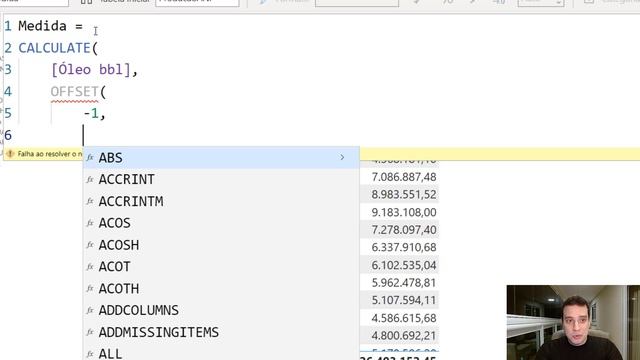
Task: Click table value 7.086.887,48
Action: [x=404, y=177]
